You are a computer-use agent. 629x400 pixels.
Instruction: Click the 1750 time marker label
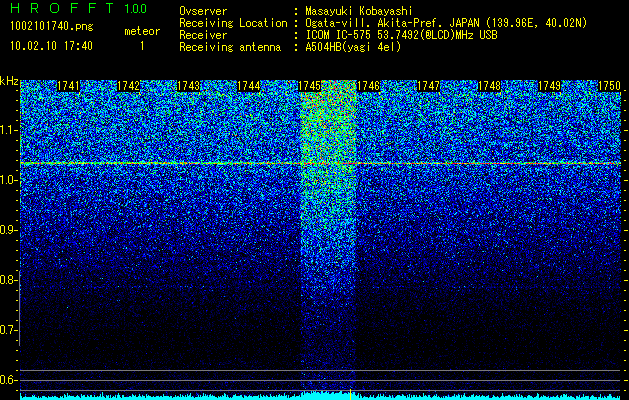tap(609, 86)
